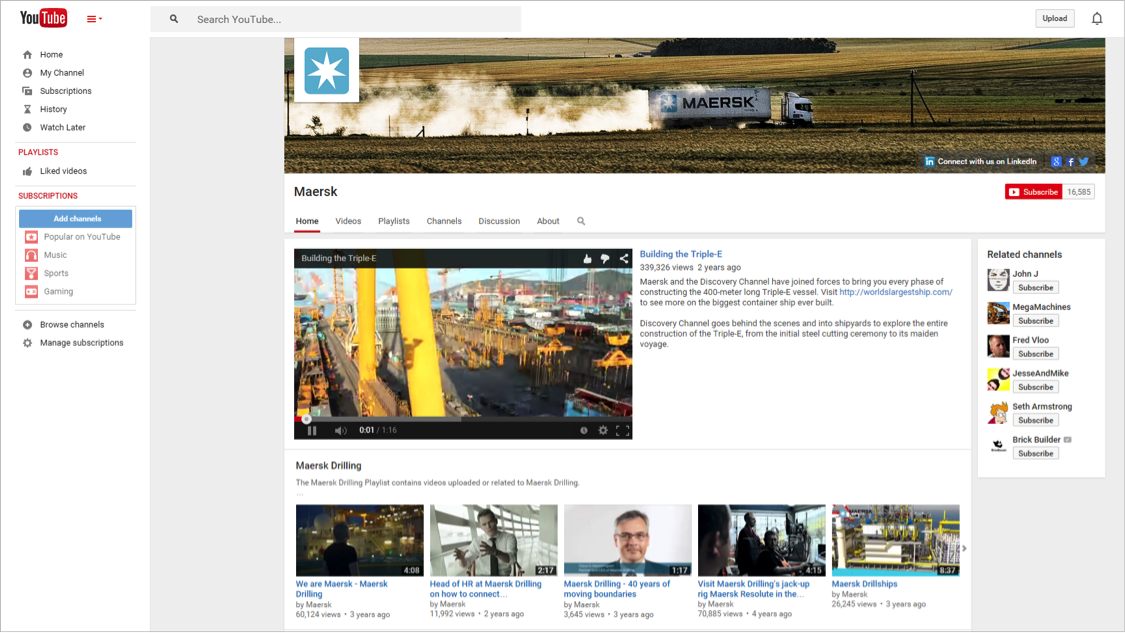Select the Gaming channel icon

[32, 291]
